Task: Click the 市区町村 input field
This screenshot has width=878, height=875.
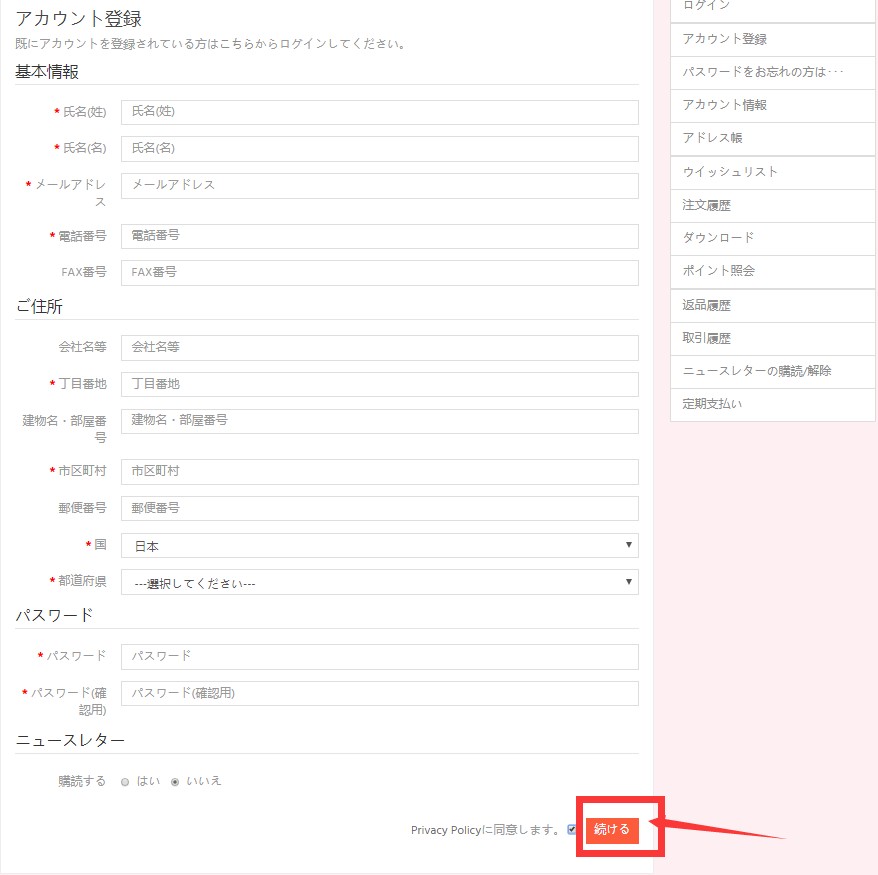Action: tap(380, 472)
